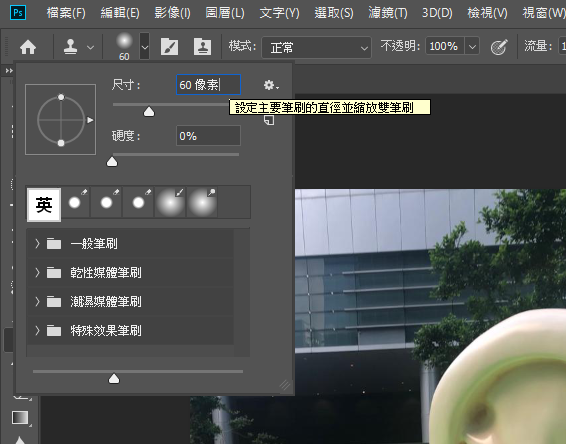Open the 文字(Y) menu
Viewport: 566px width, 444px height.
tap(279, 13)
